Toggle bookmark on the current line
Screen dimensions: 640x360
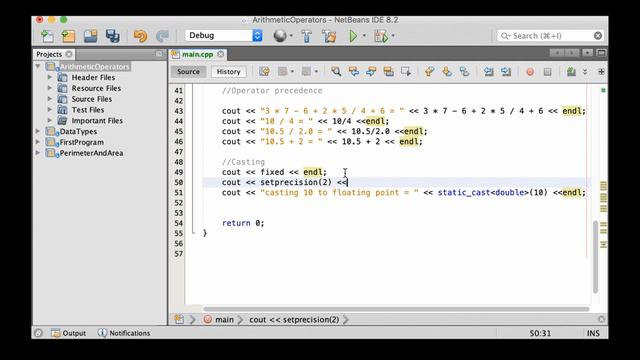click(x=464, y=72)
